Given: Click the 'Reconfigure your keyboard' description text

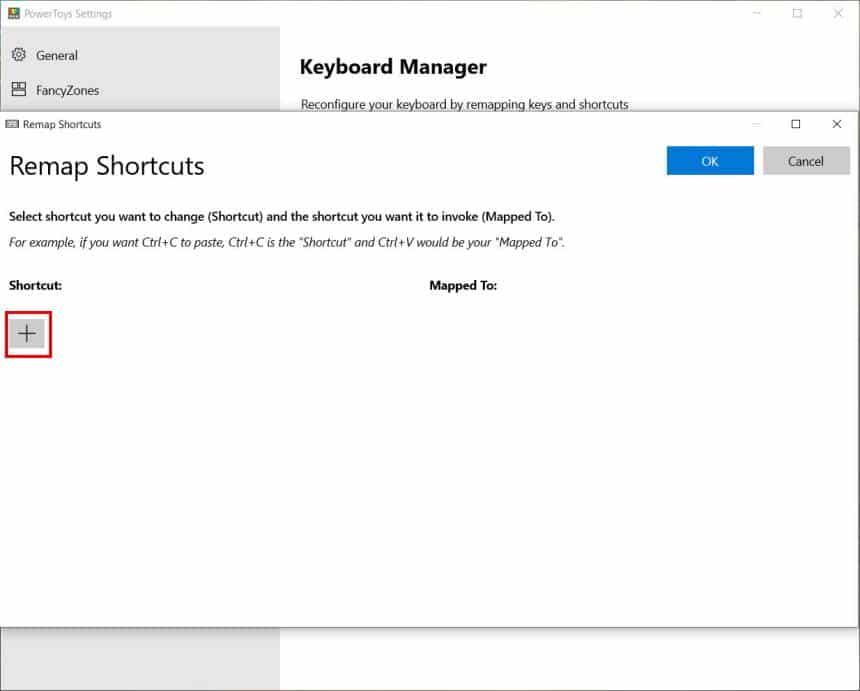Looking at the screenshot, I should click(465, 104).
